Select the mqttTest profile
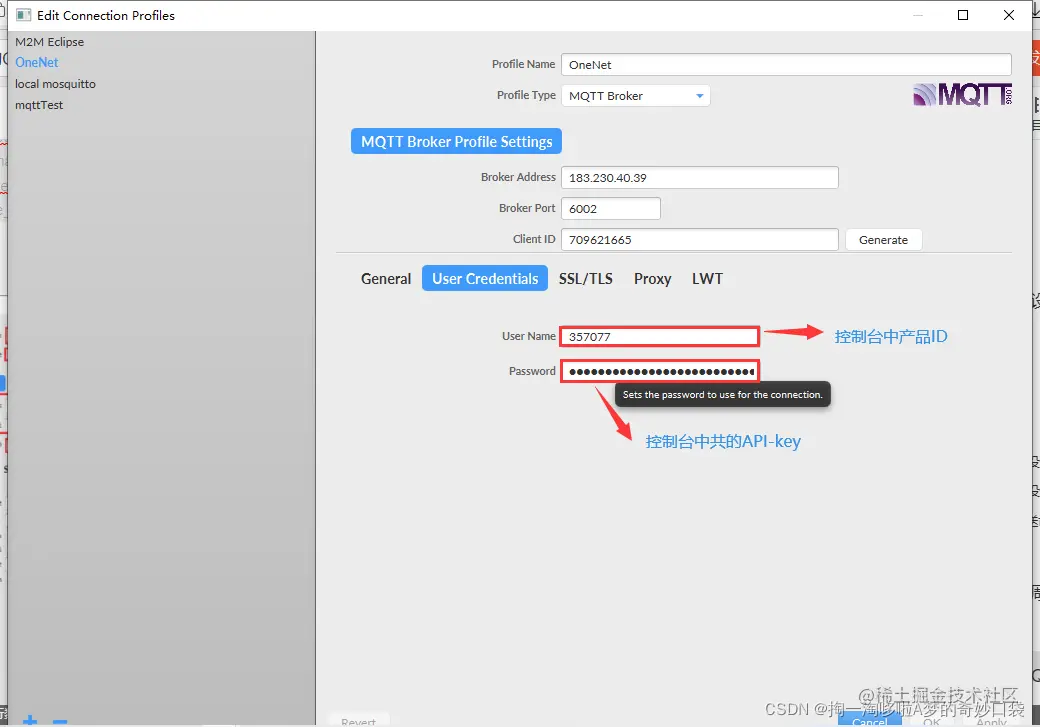The image size is (1040, 727). click(39, 105)
